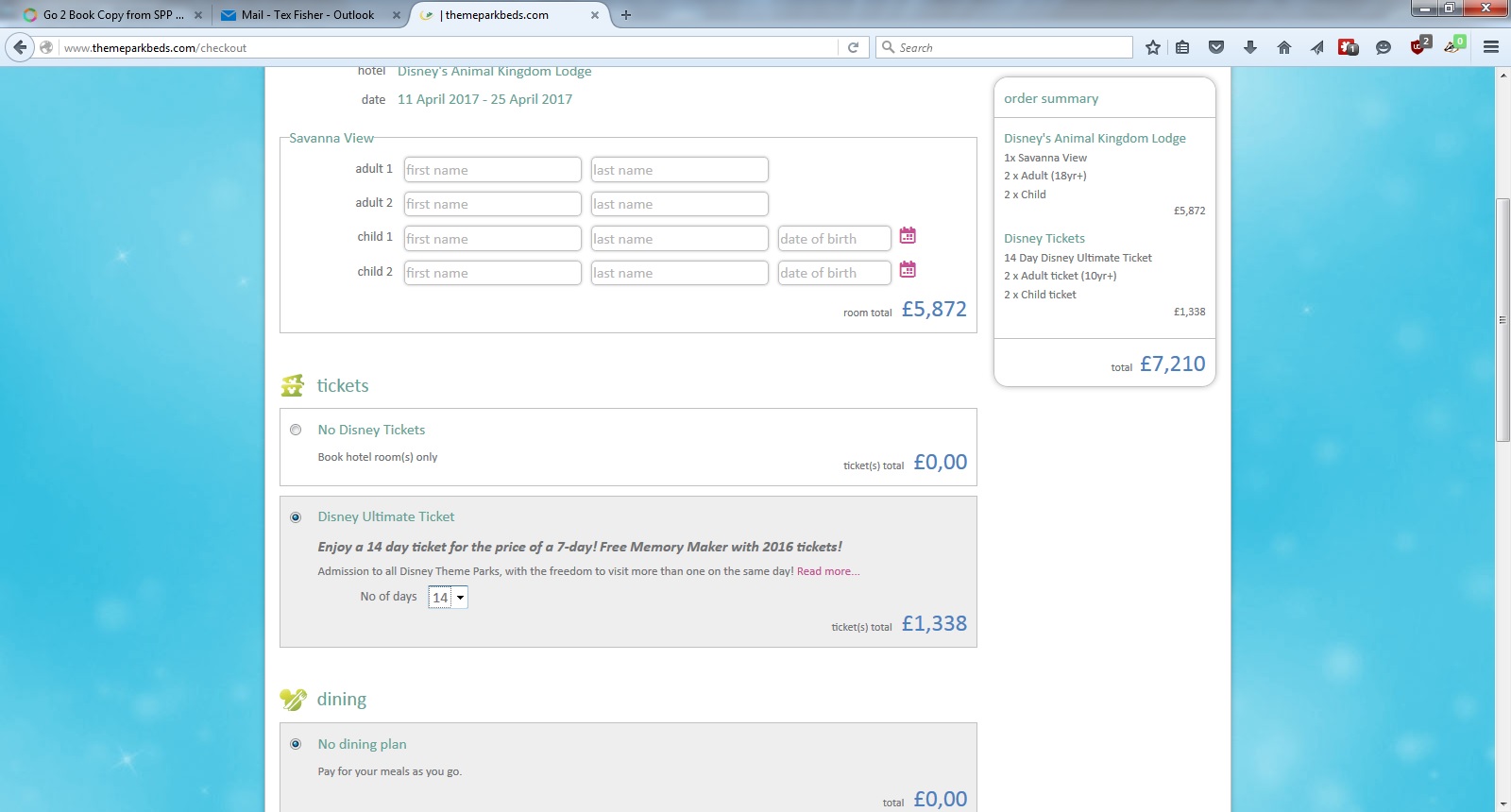Click 'Pay for your meals as you go.' text
The width and height of the screenshot is (1511, 812).
390,771
